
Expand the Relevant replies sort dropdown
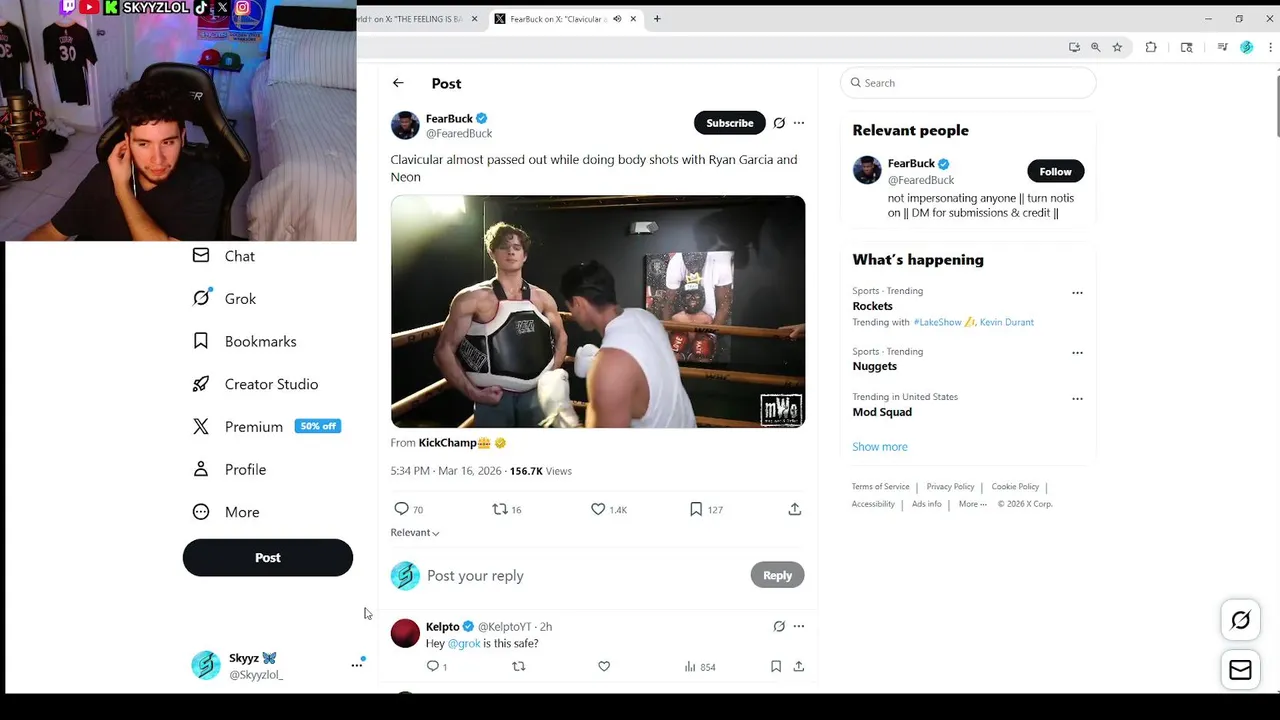[415, 532]
